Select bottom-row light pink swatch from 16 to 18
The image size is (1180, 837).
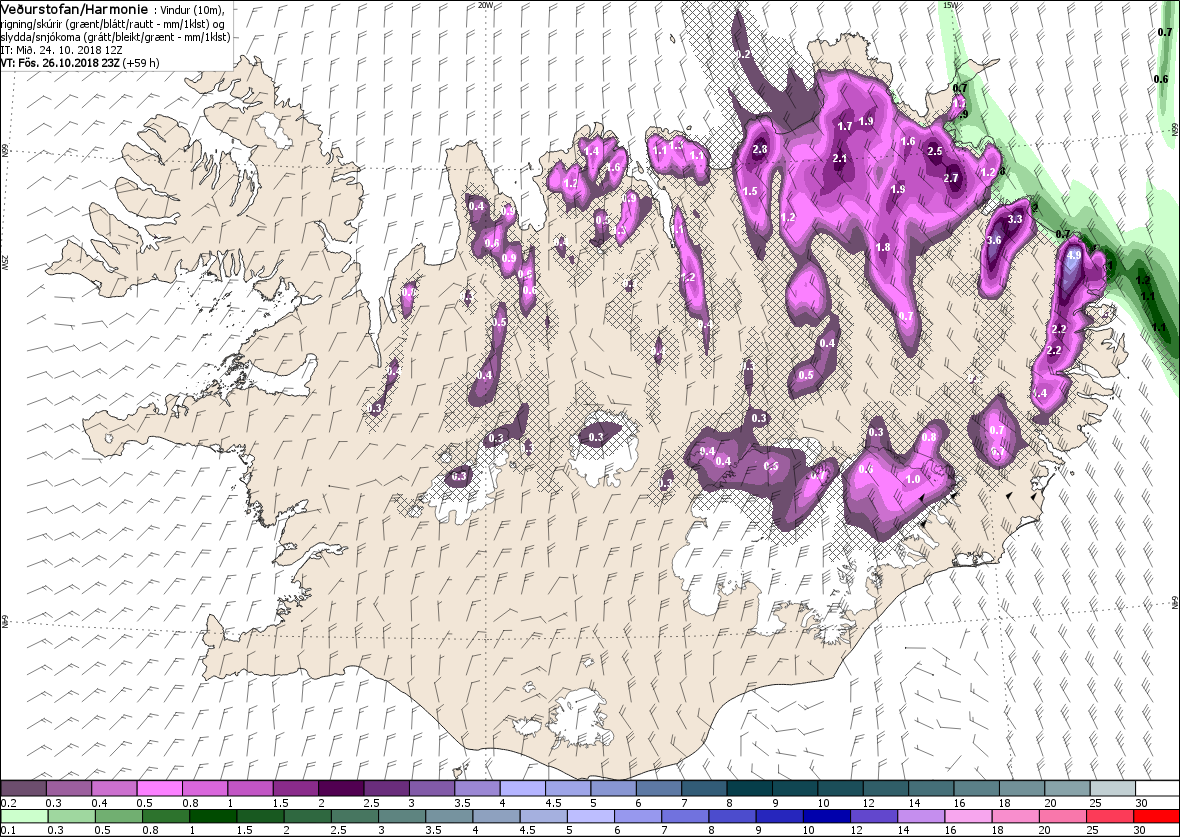click(x=968, y=816)
